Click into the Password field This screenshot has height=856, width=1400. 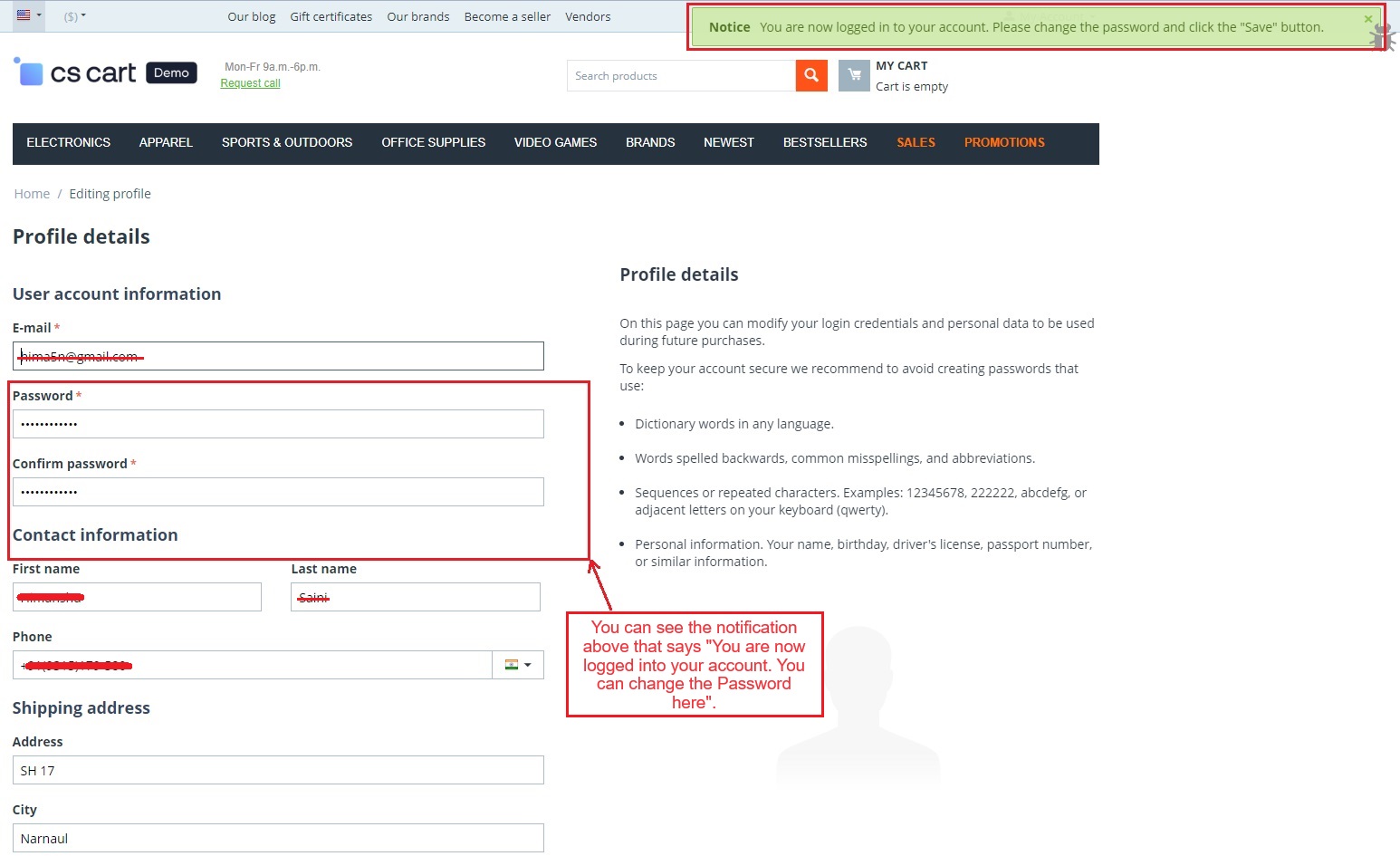tap(278, 424)
